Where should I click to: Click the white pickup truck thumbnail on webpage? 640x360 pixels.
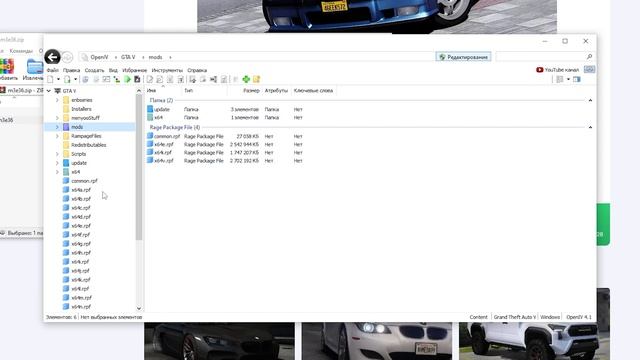pyautogui.click(x=534, y=341)
